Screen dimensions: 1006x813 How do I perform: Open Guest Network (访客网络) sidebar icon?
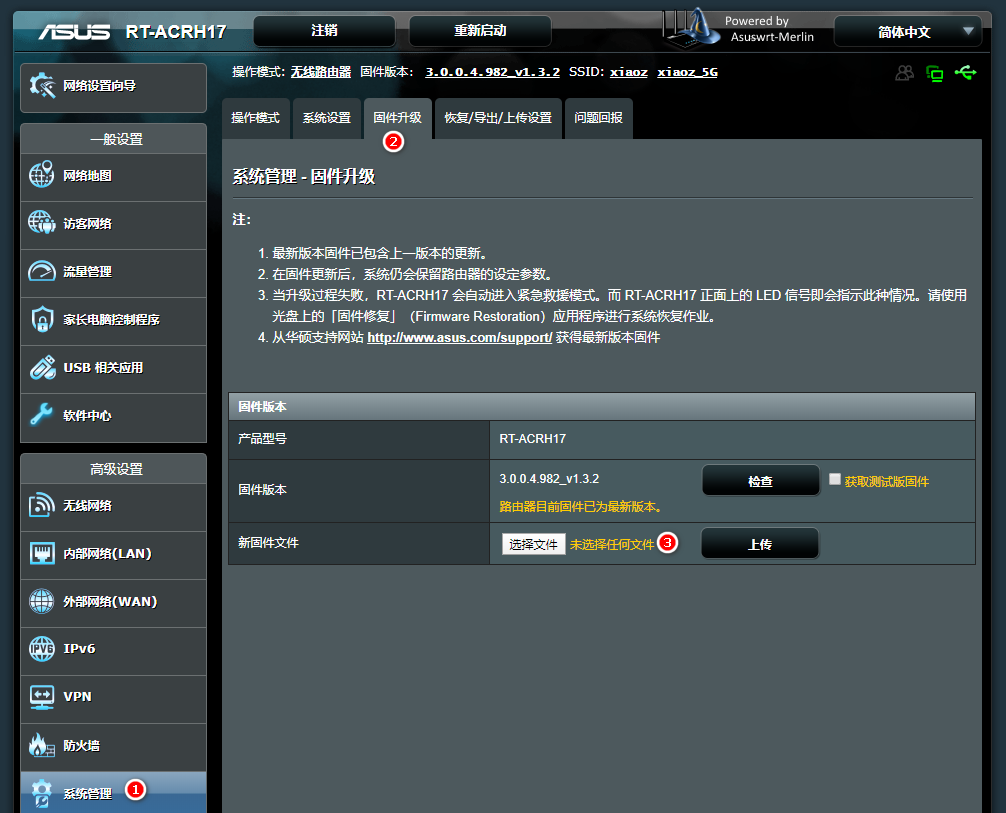coord(42,223)
